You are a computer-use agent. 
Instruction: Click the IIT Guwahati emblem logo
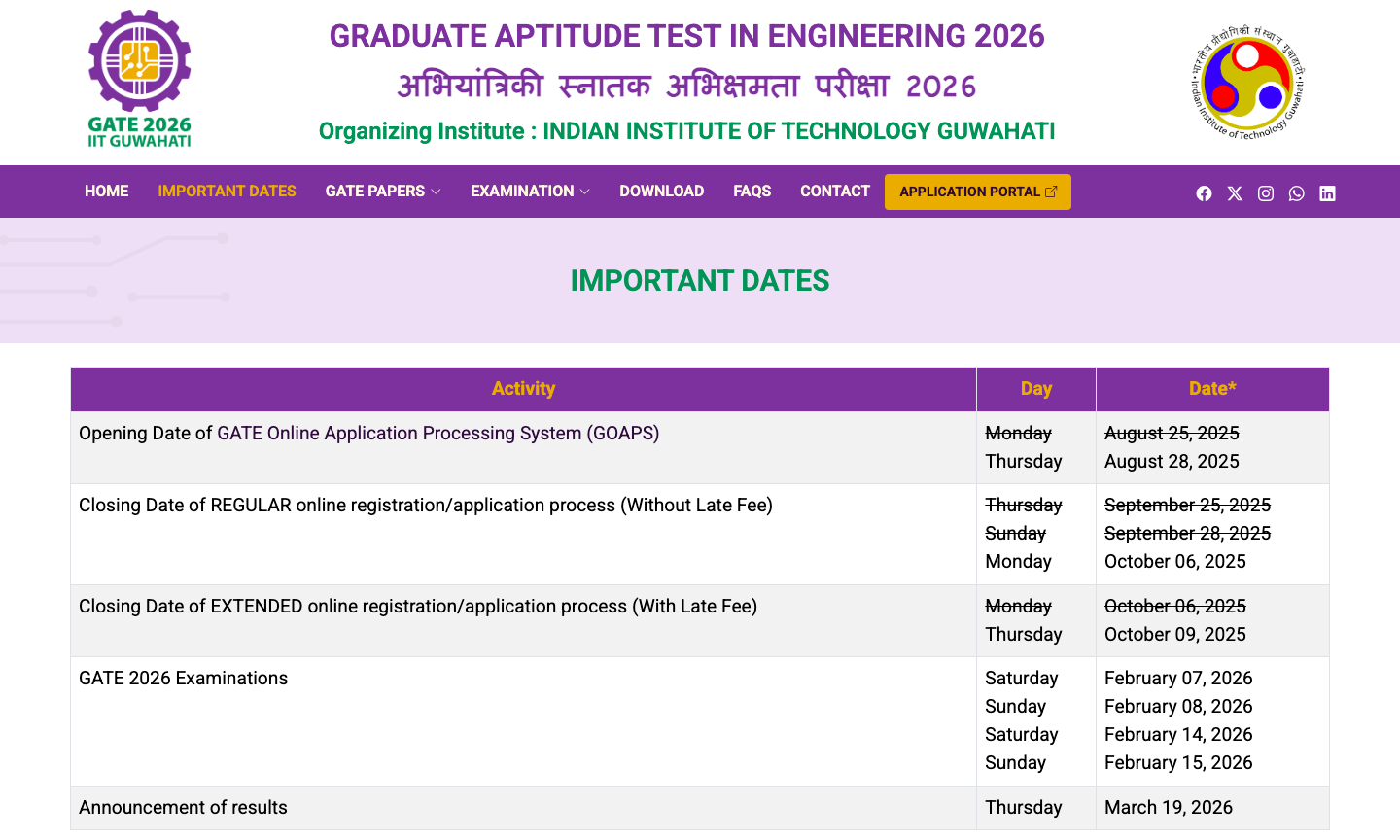(x=1248, y=82)
